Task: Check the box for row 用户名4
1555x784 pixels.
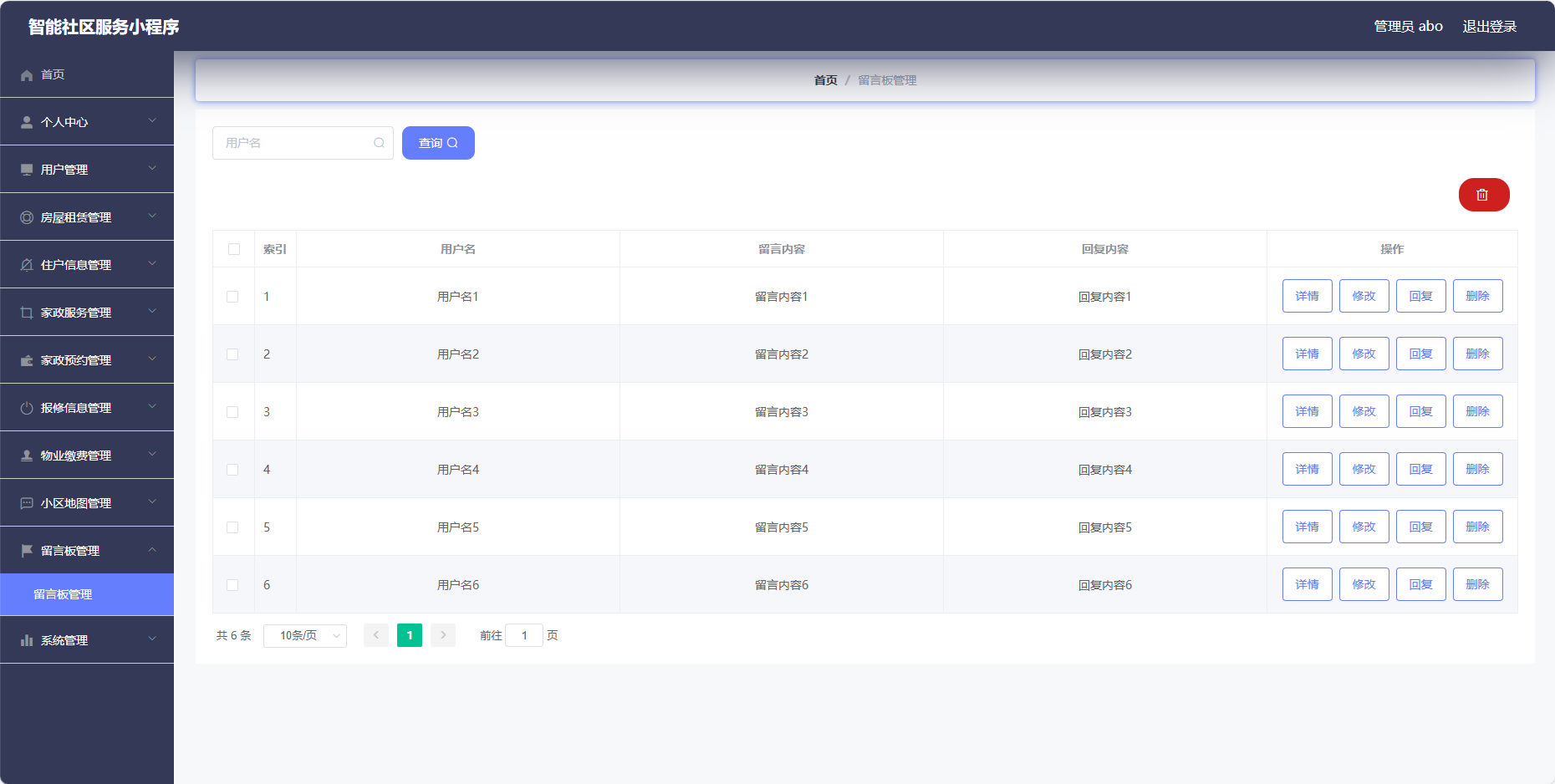Action: (x=232, y=470)
